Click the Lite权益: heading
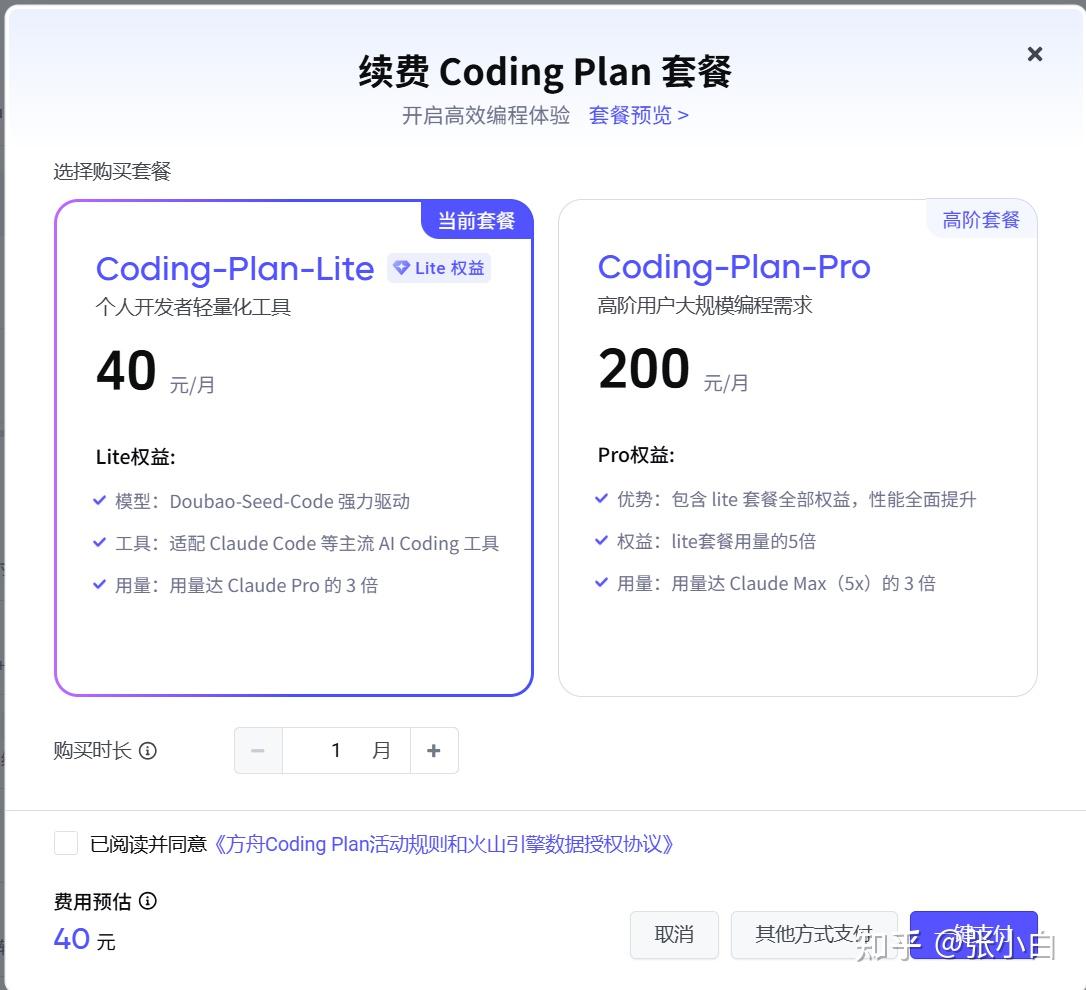1086x990 pixels. pyautogui.click(x=136, y=457)
